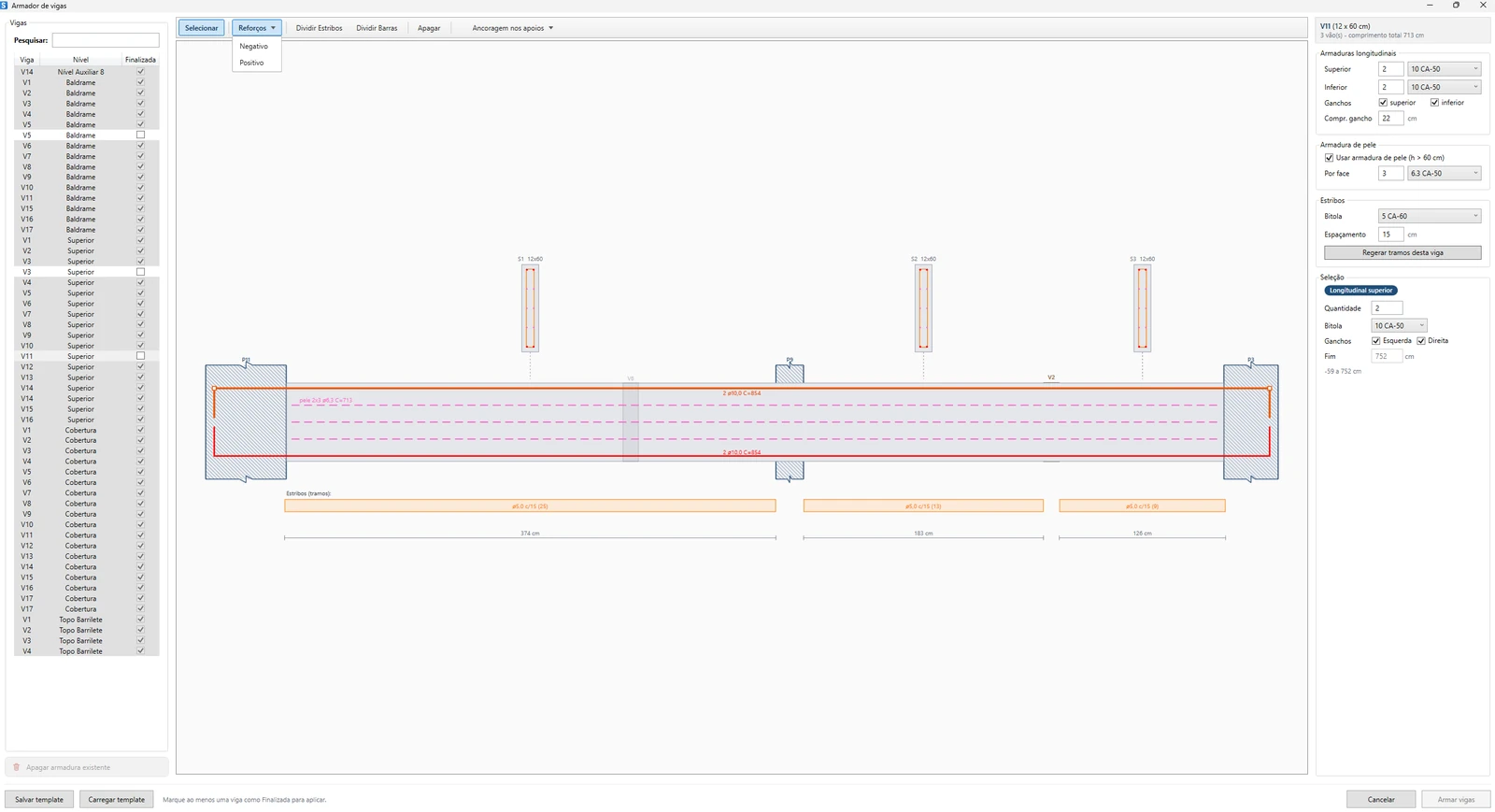
Task: Select the V4 Topo Barrilete row
Action: click(x=86, y=651)
